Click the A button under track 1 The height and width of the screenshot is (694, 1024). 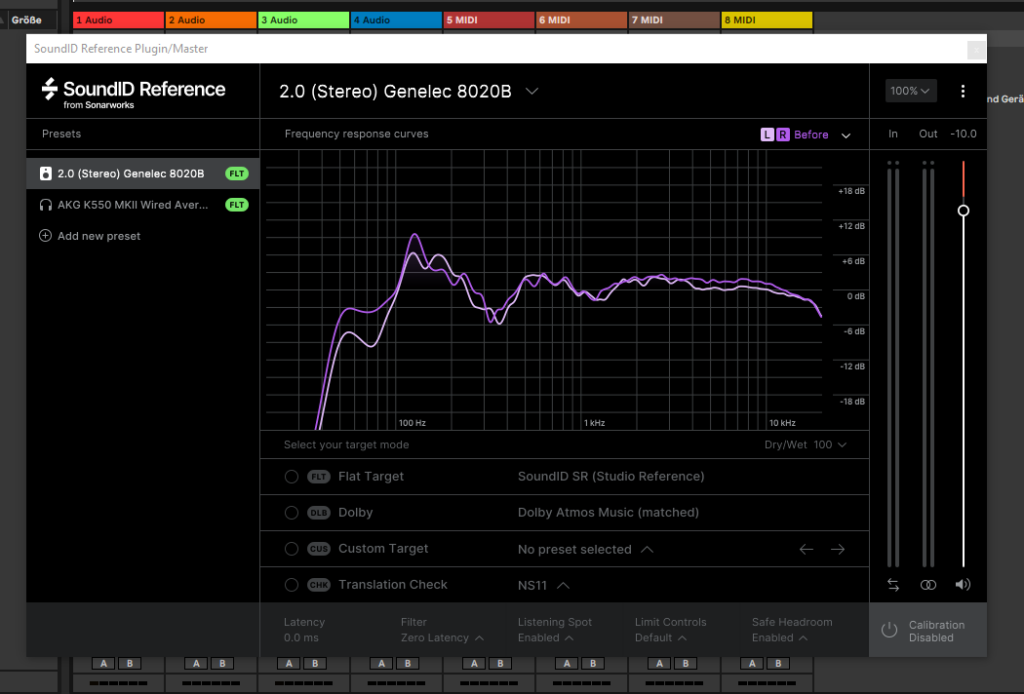(104, 663)
